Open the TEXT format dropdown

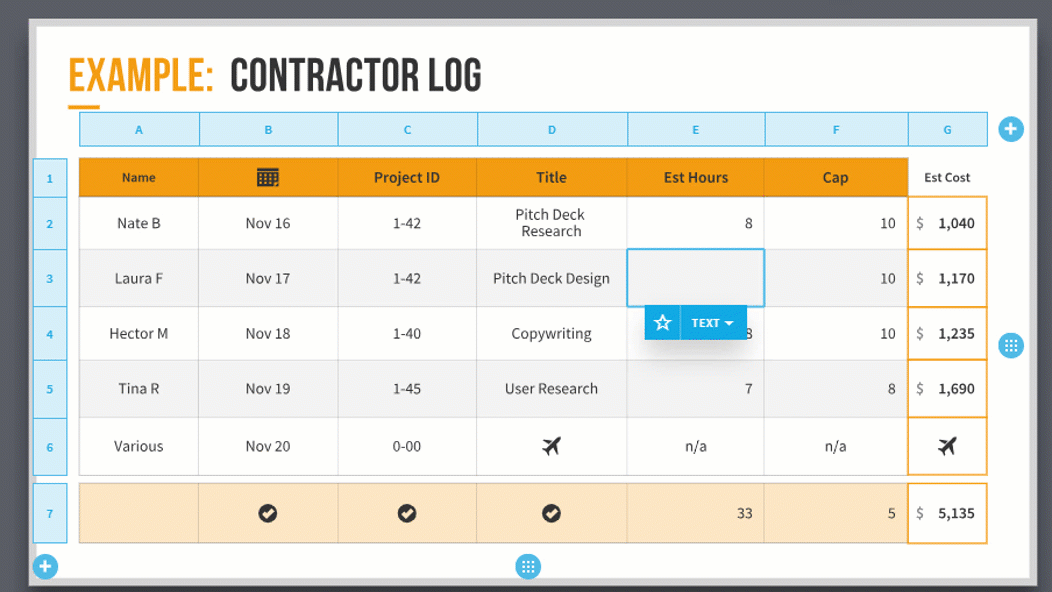pos(712,322)
